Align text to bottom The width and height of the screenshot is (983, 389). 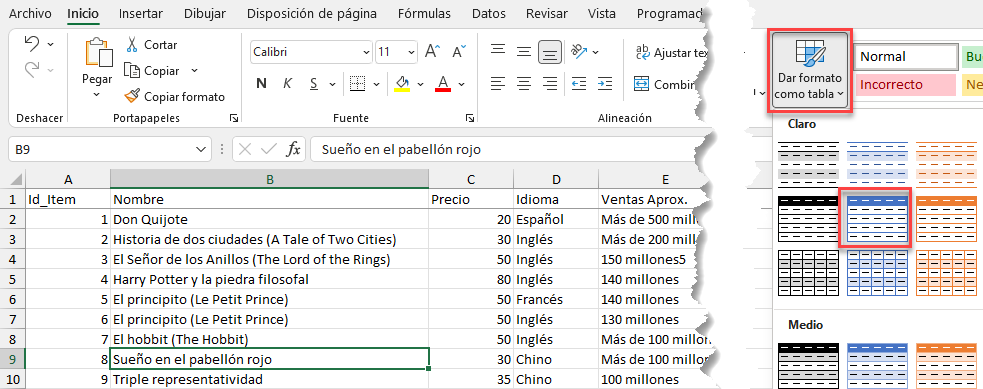550,53
